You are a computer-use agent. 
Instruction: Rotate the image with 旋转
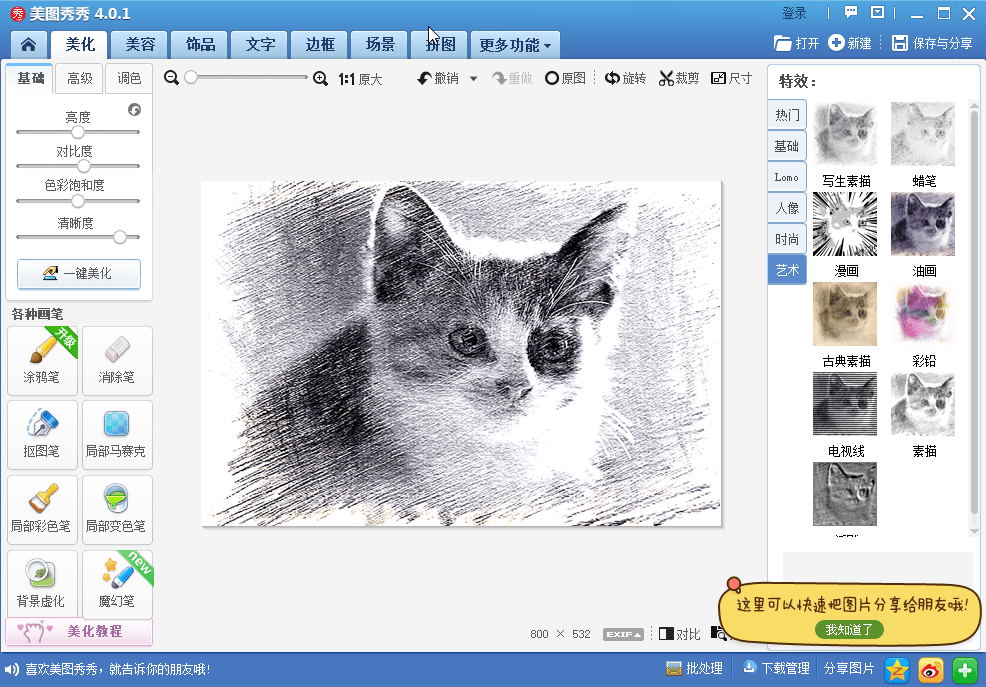point(626,78)
